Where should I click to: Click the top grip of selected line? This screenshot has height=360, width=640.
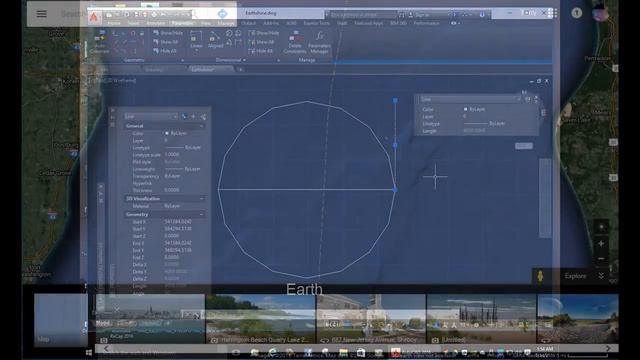tap(395, 100)
